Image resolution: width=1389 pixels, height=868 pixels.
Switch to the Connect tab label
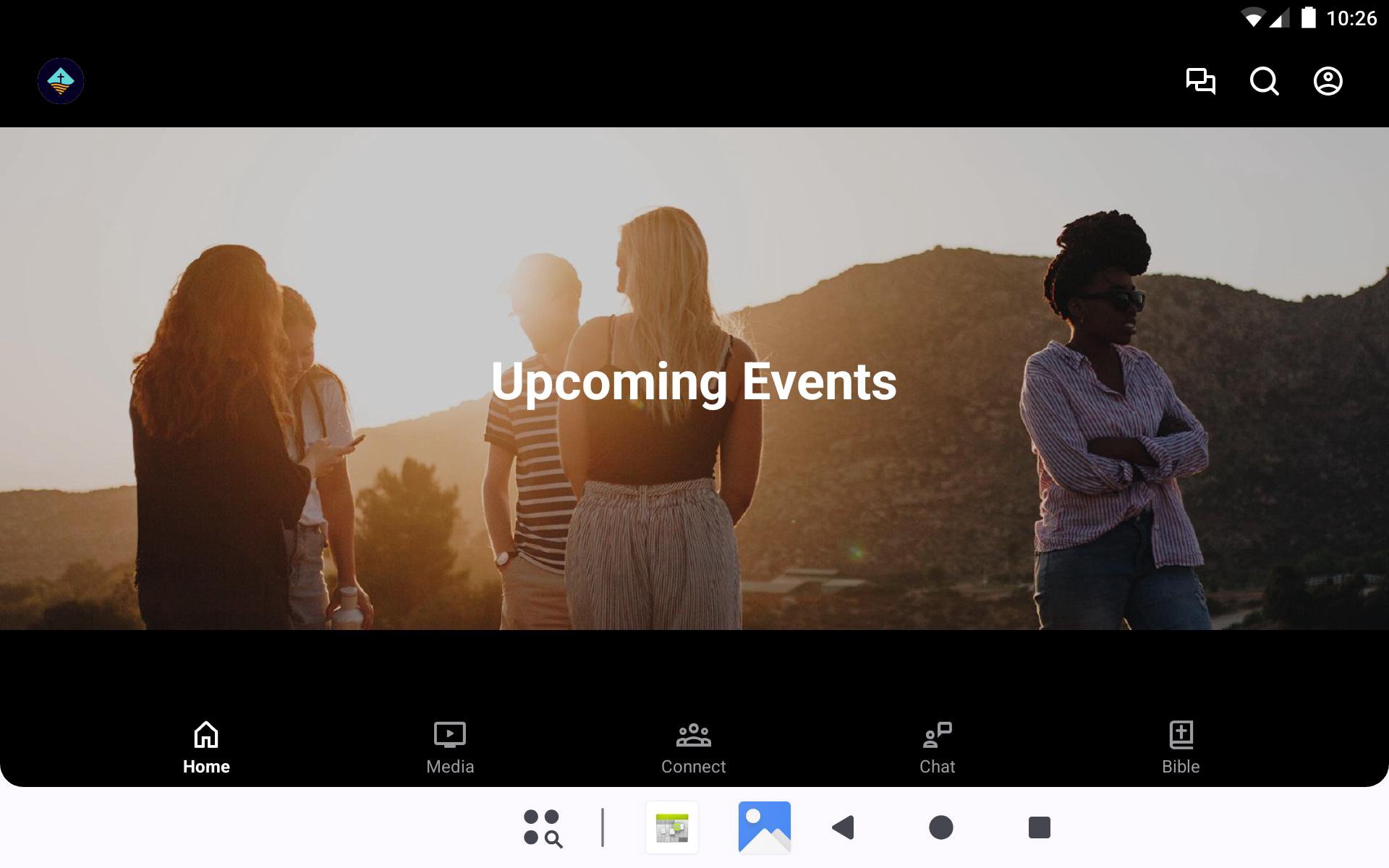(x=693, y=767)
